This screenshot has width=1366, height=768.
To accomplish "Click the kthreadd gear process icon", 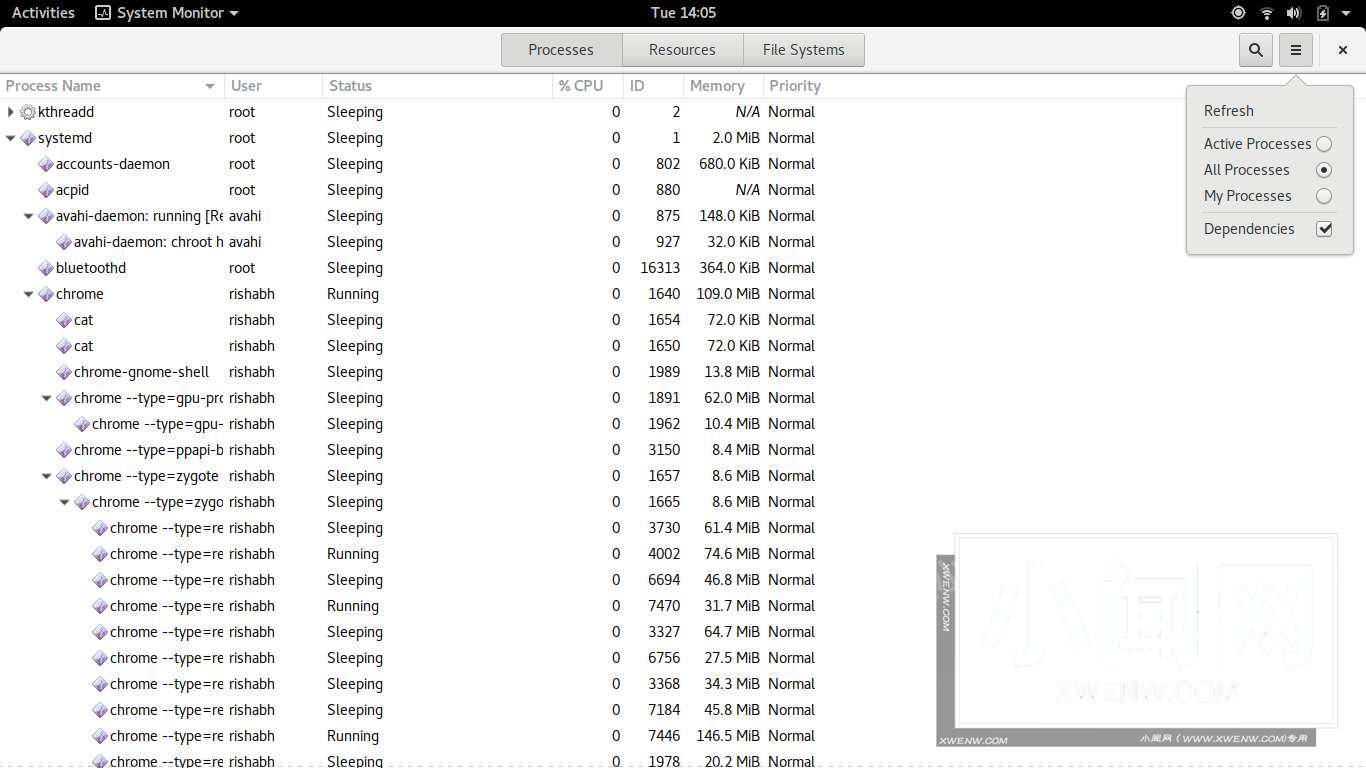I will 28,112.
